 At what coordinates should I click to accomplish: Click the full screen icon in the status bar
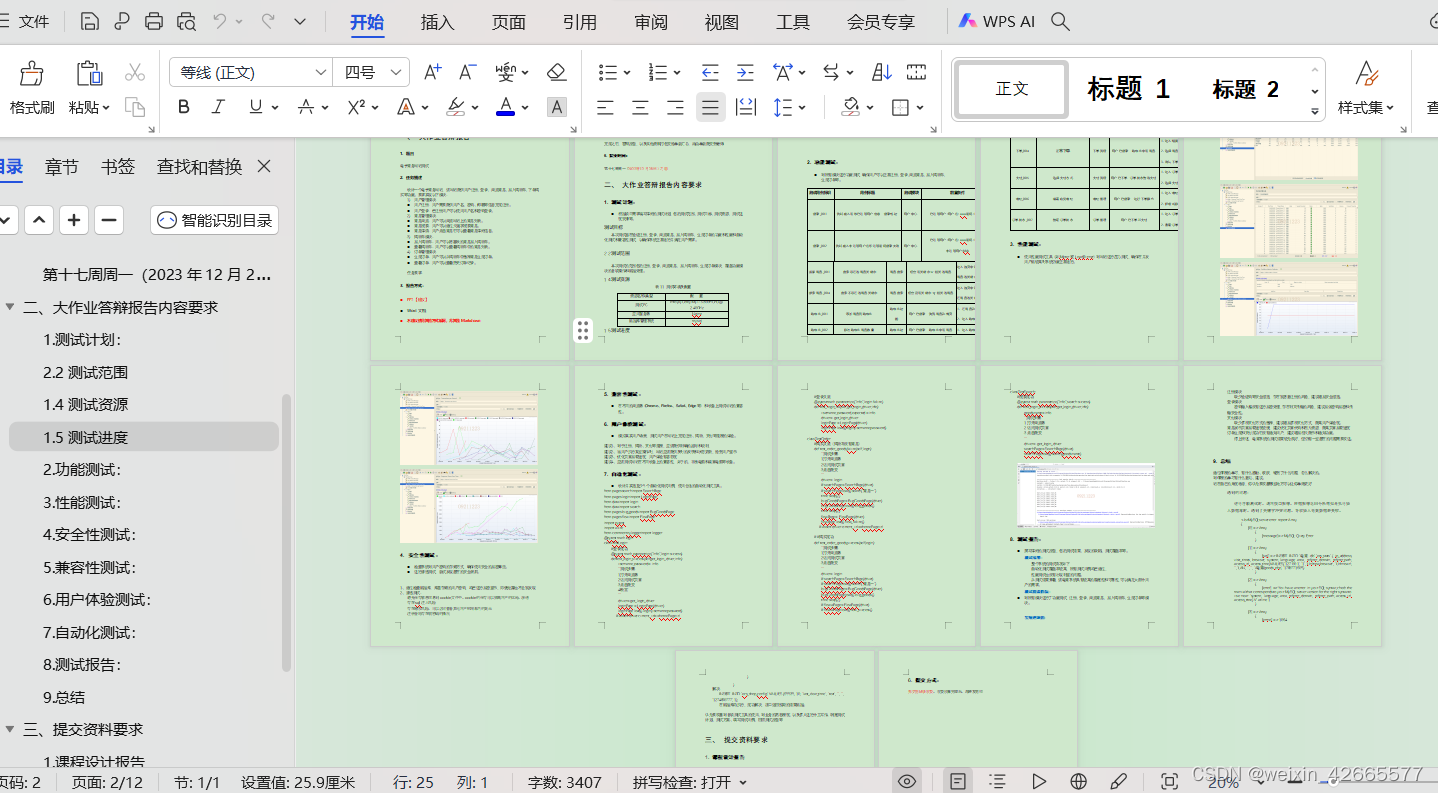[1169, 781]
